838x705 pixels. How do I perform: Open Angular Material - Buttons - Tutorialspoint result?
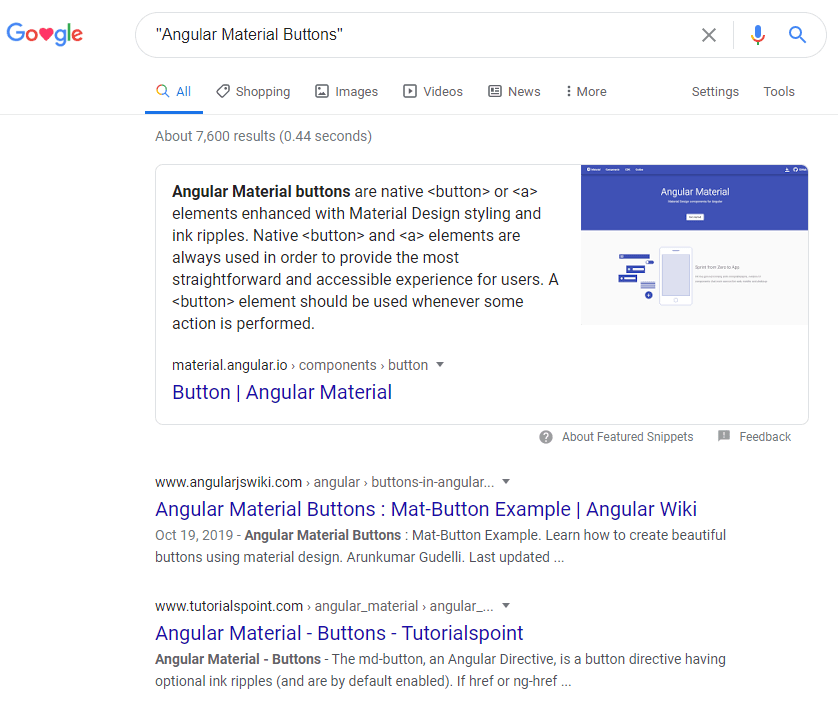coord(339,633)
